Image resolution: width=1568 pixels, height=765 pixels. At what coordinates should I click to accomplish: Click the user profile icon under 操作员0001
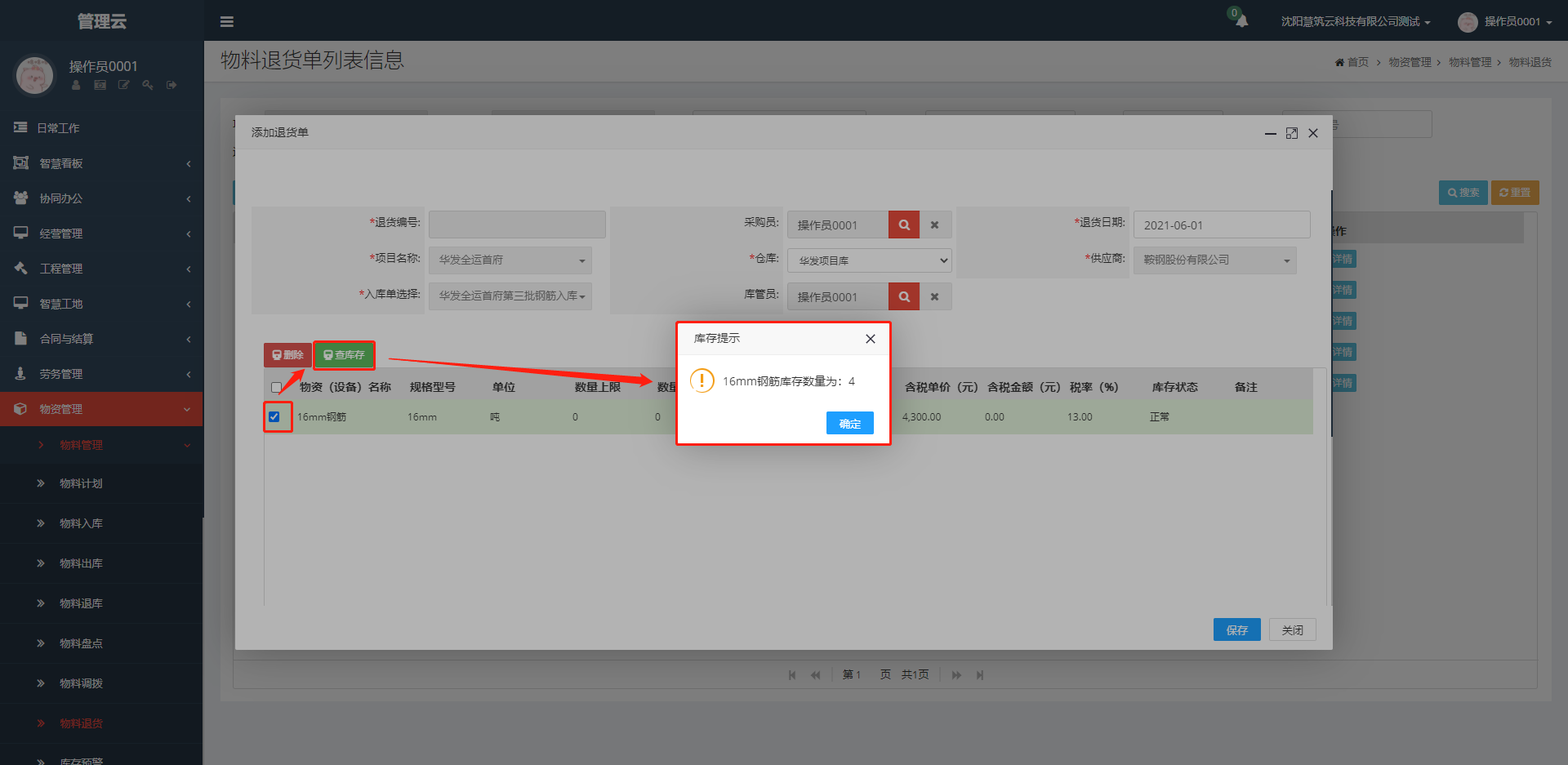[76, 85]
